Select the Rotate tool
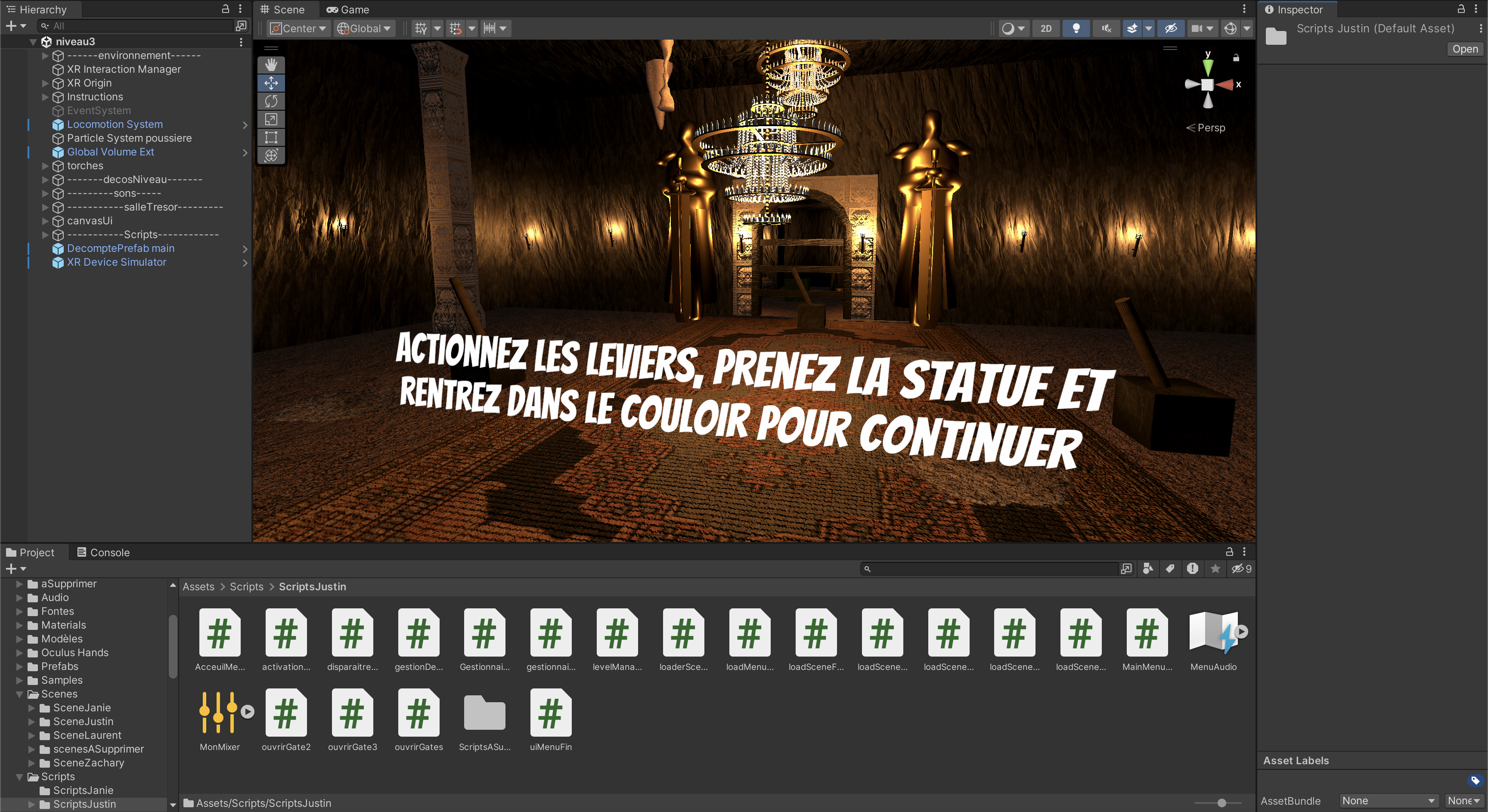Screen dimensions: 1488x812 click(x=271, y=101)
